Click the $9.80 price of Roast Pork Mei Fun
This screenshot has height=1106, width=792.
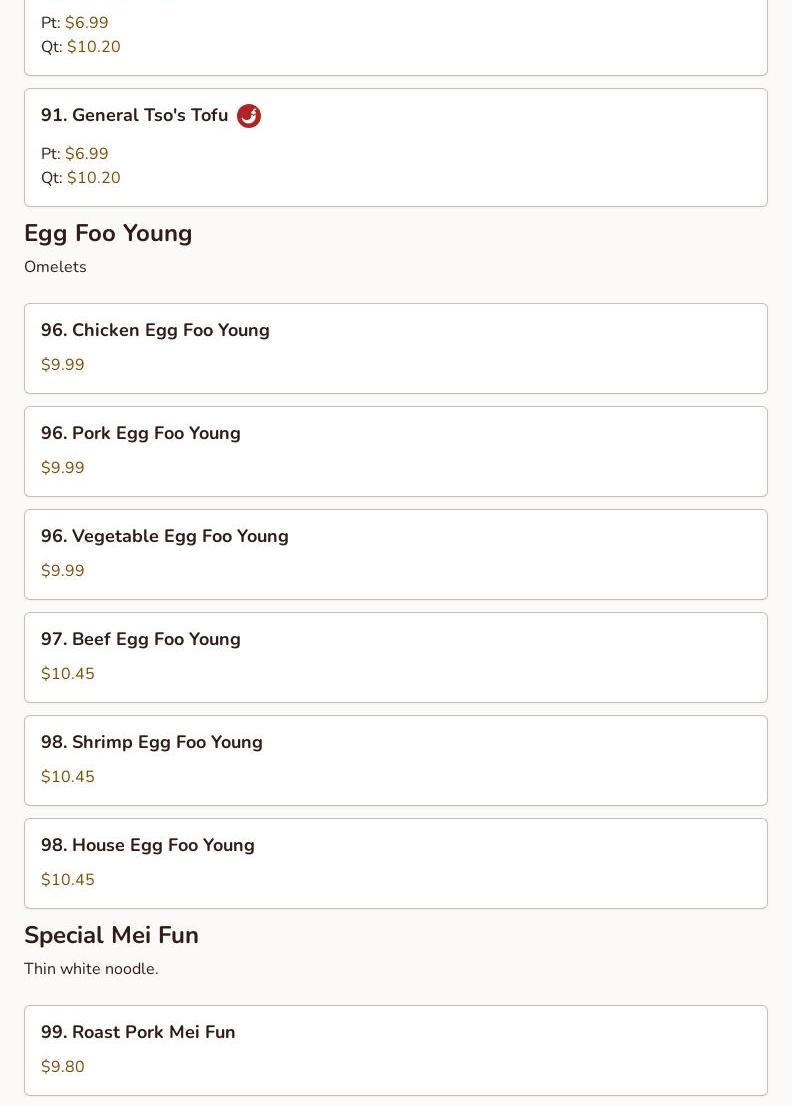point(63,1067)
